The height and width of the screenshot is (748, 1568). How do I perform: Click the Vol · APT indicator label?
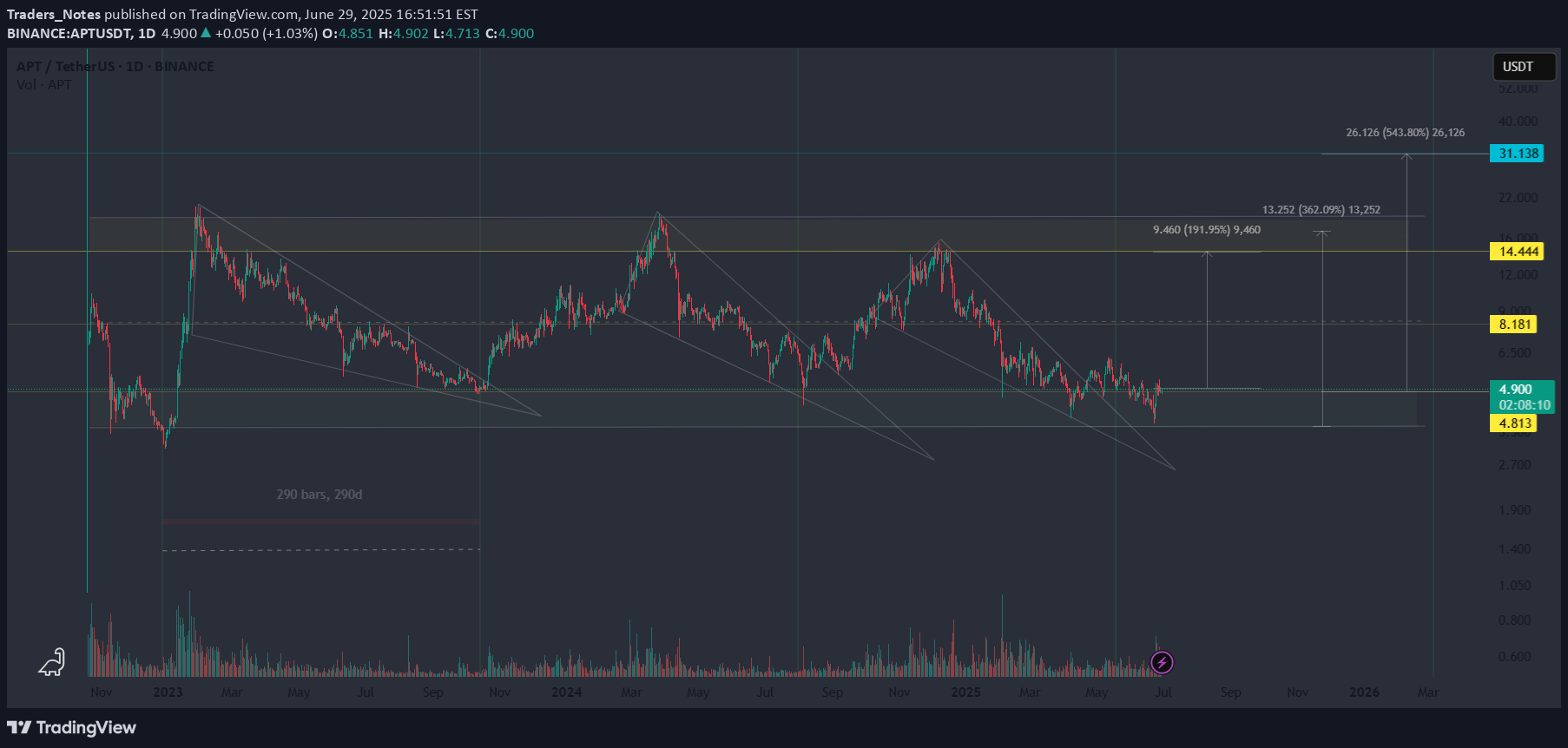point(44,85)
